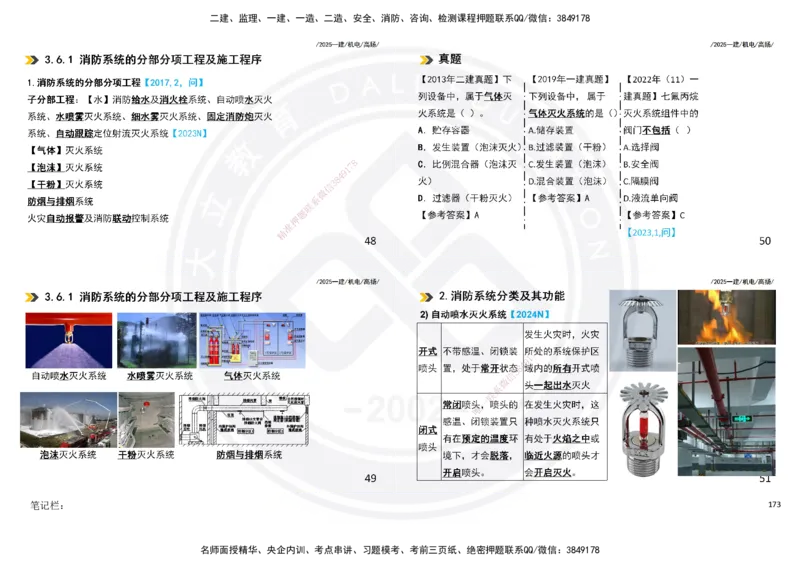Click the 1.消防系统的分部分项工程 subheading

tap(84, 83)
